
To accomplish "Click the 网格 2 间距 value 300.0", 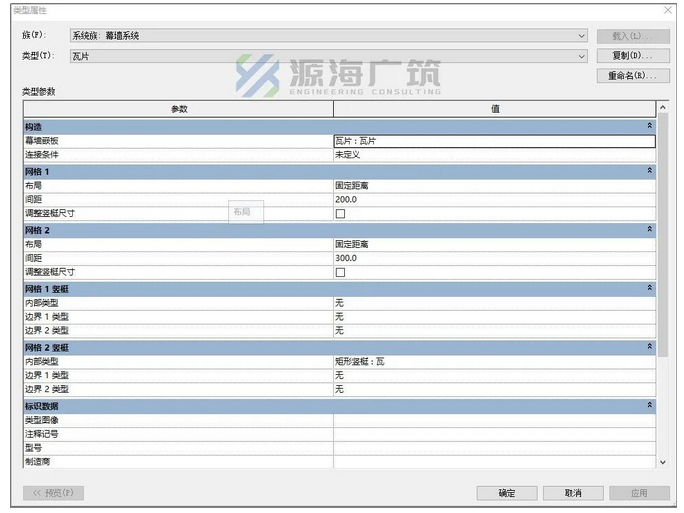I will 495,258.
